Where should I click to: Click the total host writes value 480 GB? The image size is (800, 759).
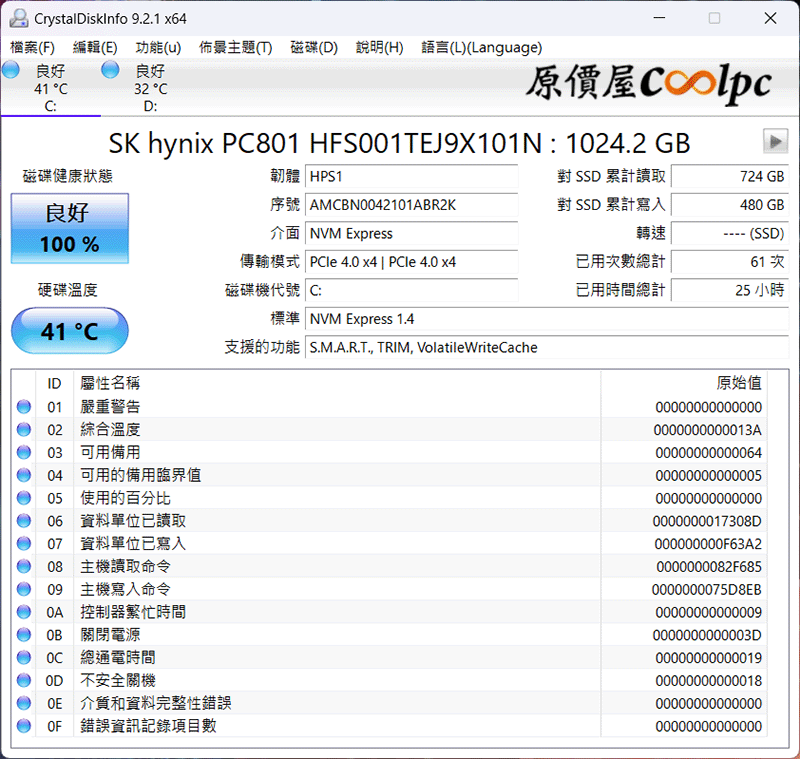pyautogui.click(x=730, y=205)
